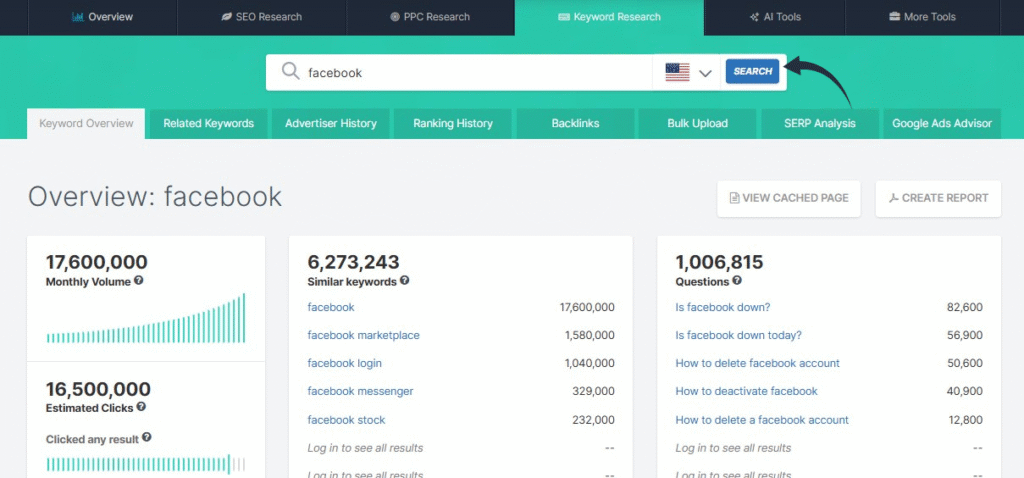Click the keyboard icon in Keyword Research tab
Screen dimensions: 1024x478
(564, 17)
